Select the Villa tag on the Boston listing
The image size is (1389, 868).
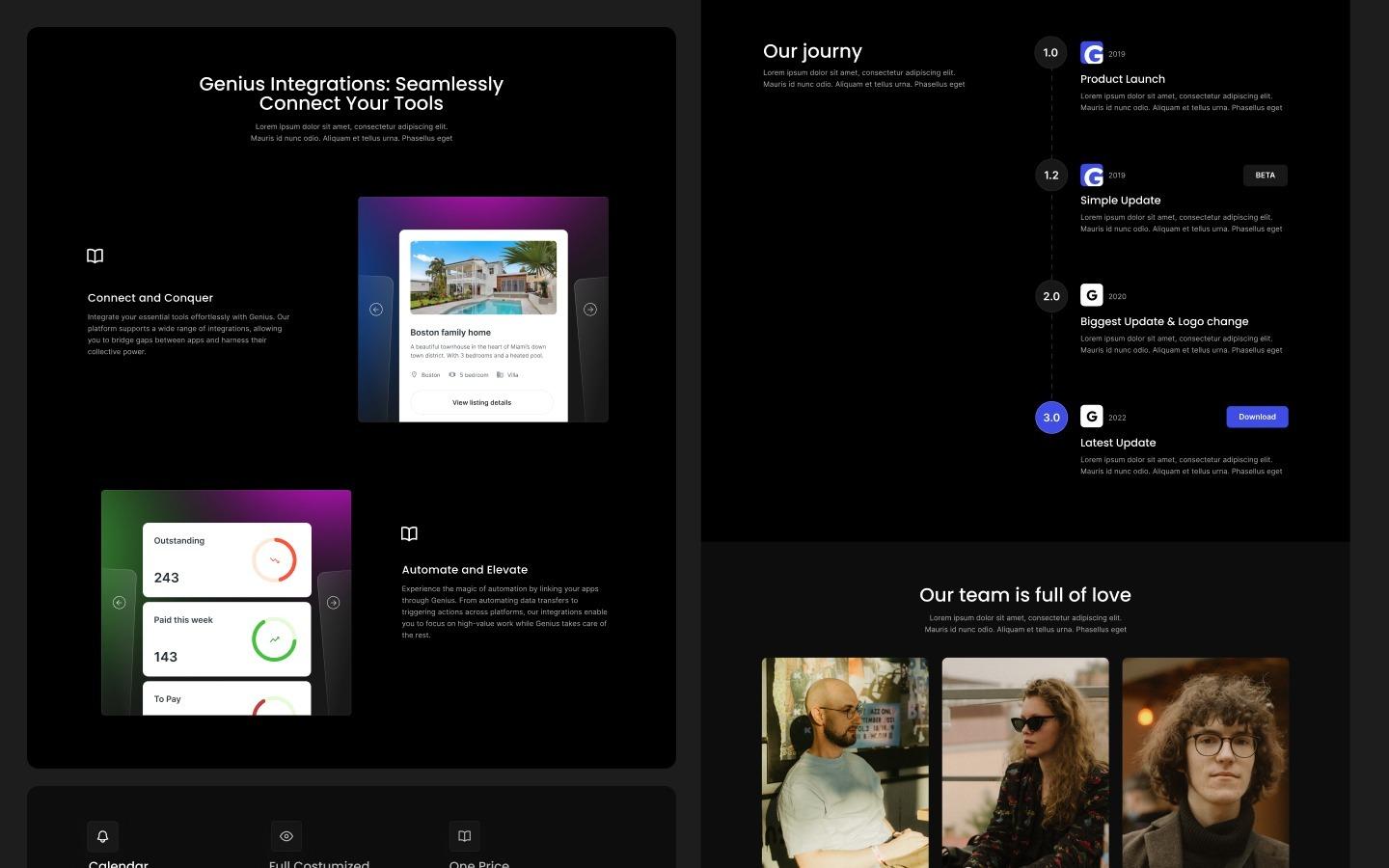click(x=511, y=375)
